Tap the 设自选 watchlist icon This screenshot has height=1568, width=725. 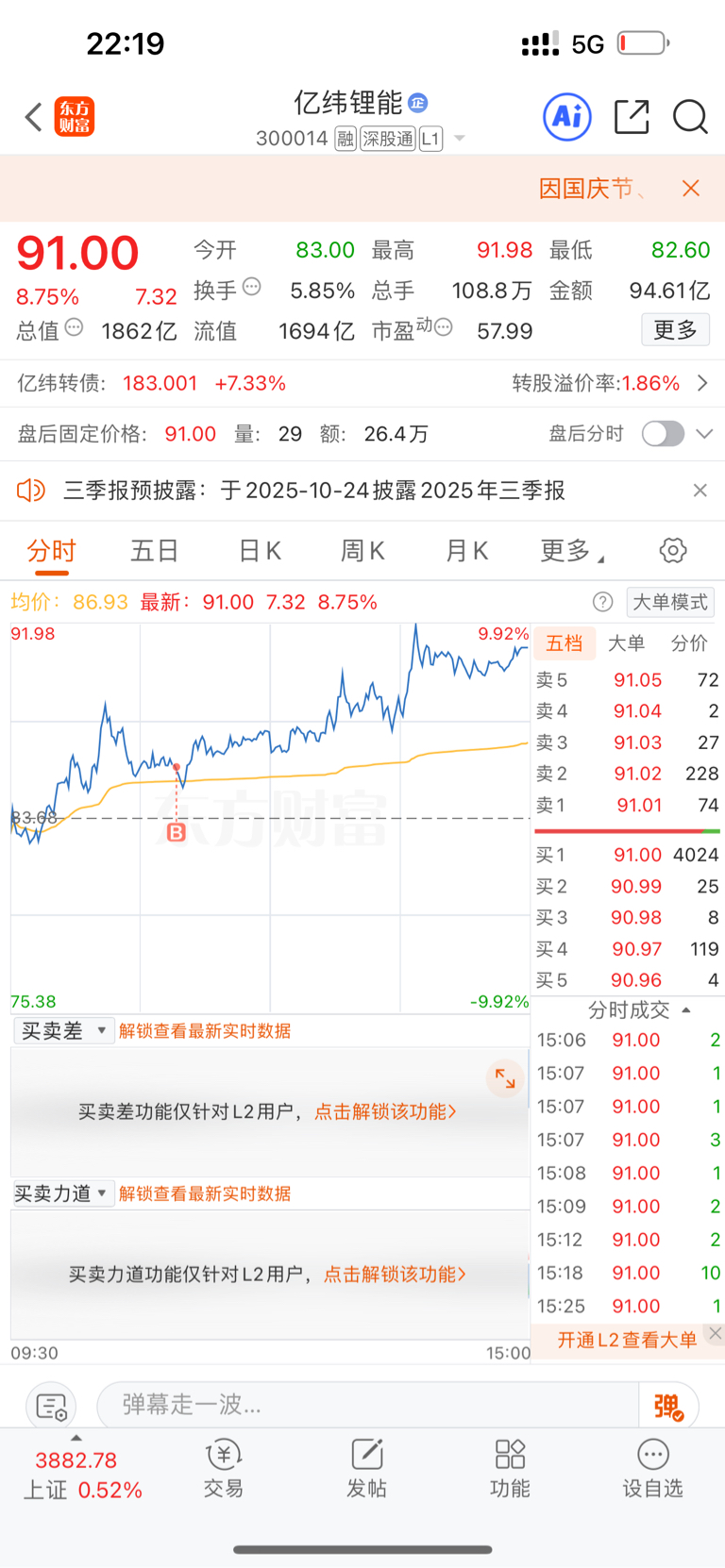(652, 1470)
